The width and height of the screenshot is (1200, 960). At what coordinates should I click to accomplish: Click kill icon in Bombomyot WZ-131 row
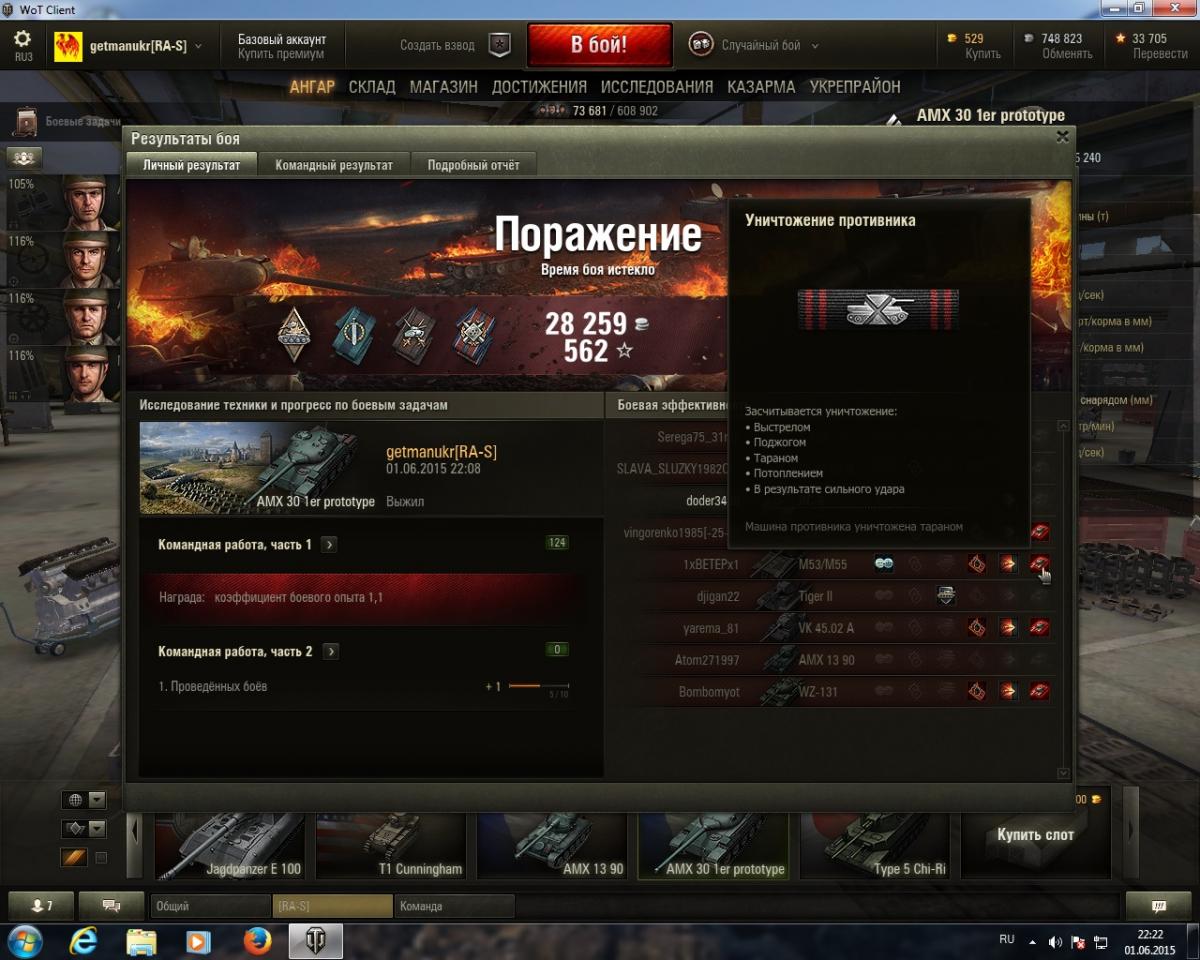pyautogui.click(x=1039, y=691)
